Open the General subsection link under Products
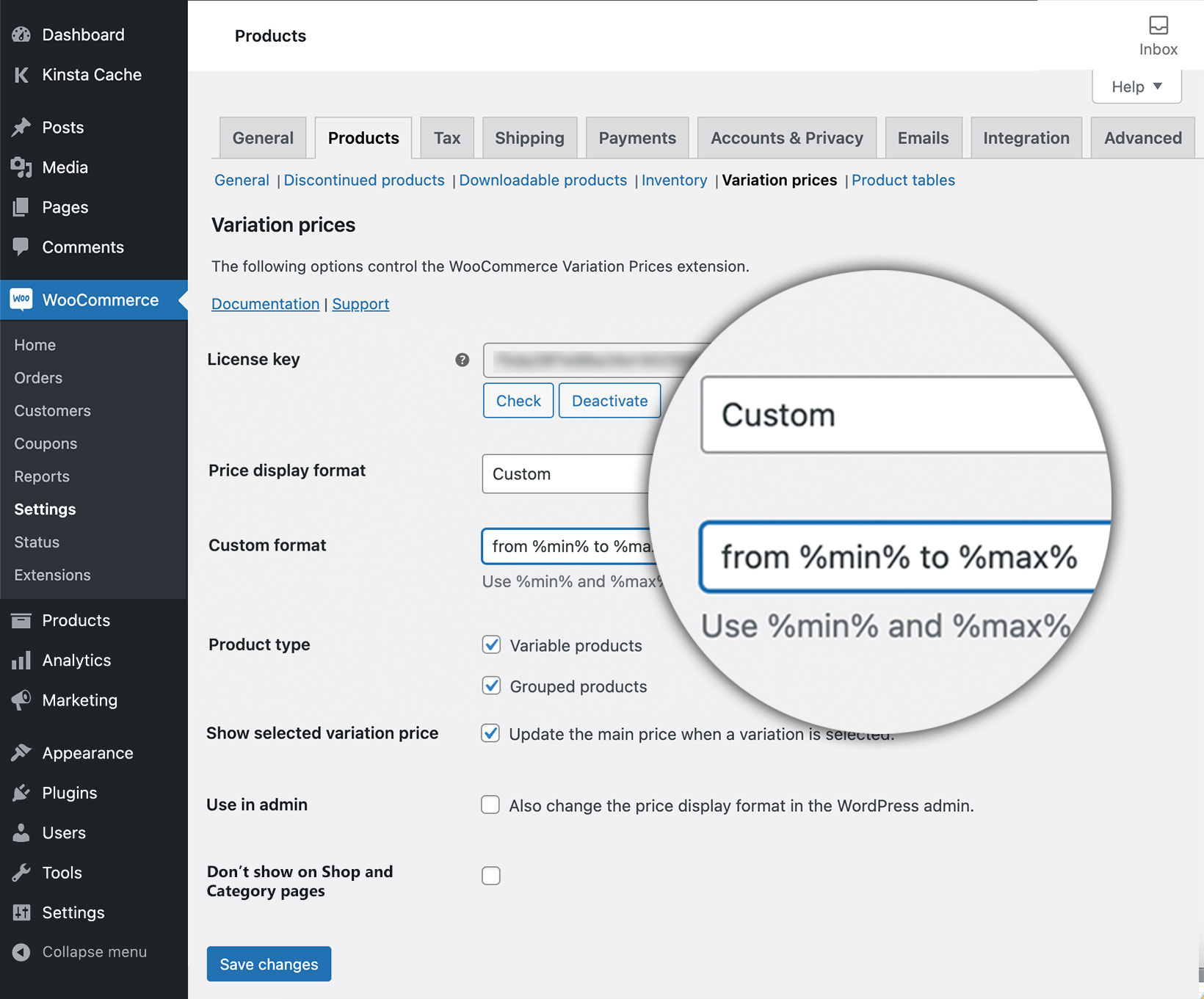 click(242, 181)
